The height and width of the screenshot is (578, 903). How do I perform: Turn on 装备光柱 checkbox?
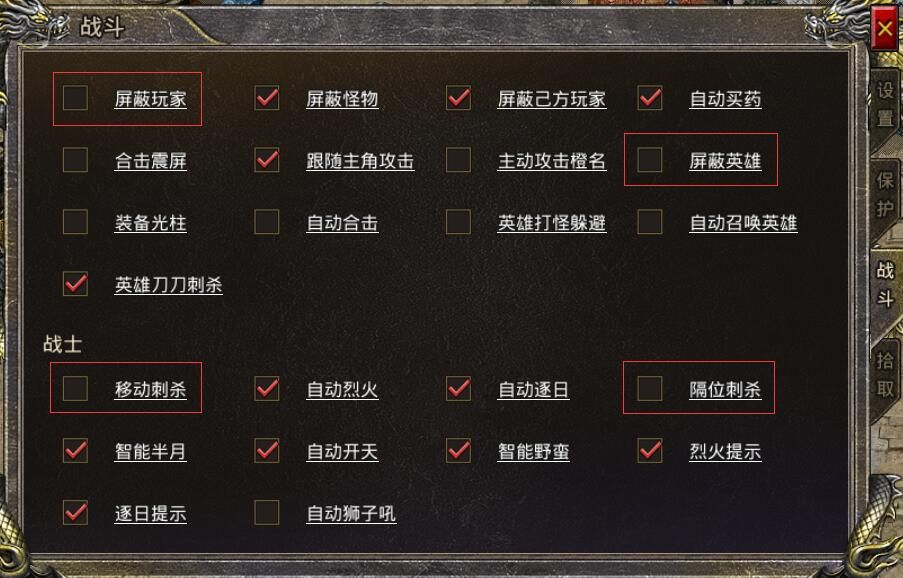[75, 222]
